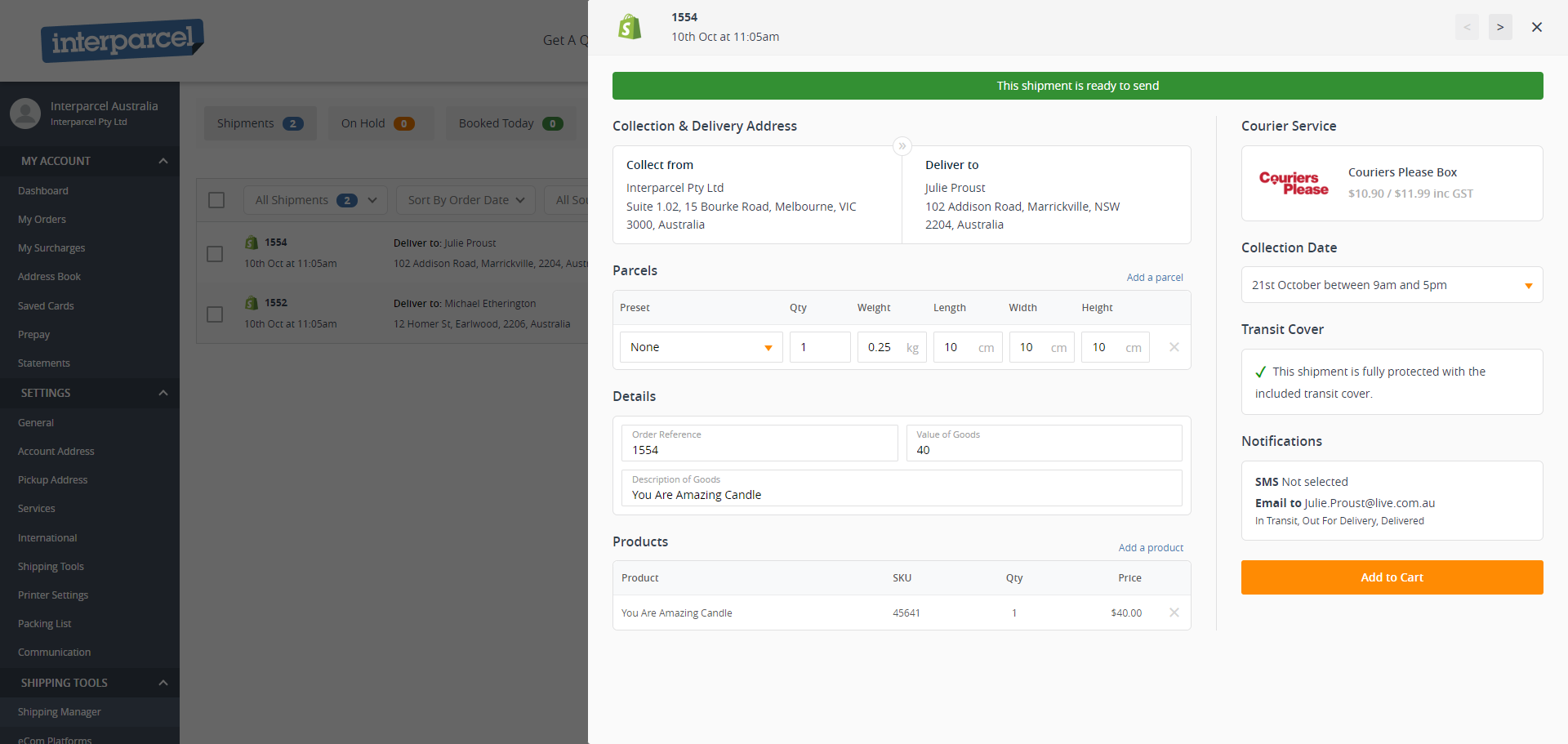
Task: Click the swap addresses arrow icon
Action: [x=902, y=146]
